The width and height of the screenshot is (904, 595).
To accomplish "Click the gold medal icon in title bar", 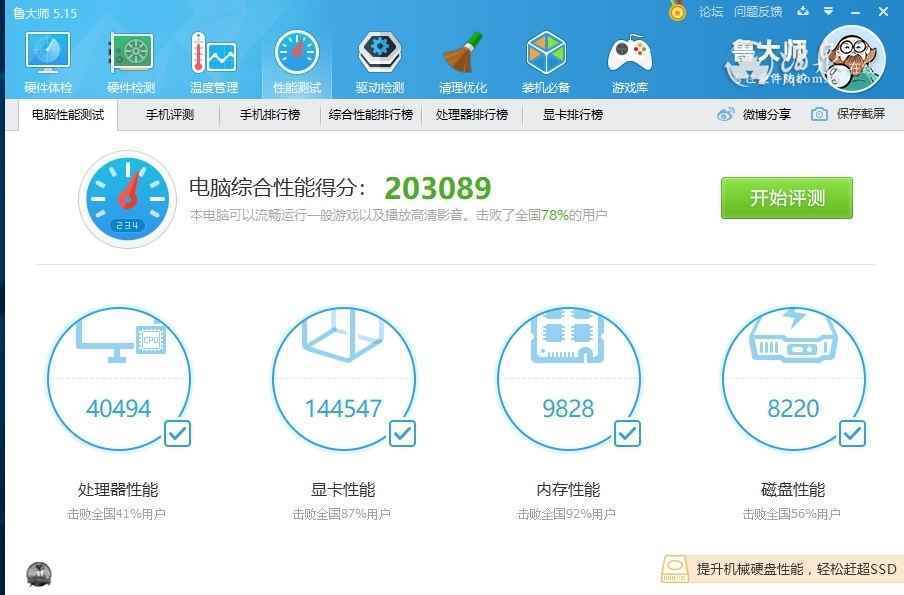I will [x=678, y=11].
